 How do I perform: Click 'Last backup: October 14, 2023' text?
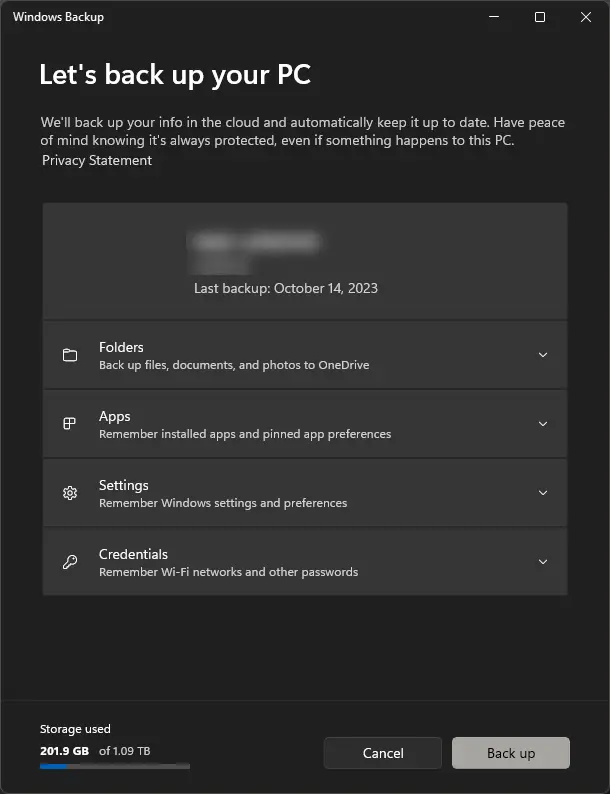286,289
